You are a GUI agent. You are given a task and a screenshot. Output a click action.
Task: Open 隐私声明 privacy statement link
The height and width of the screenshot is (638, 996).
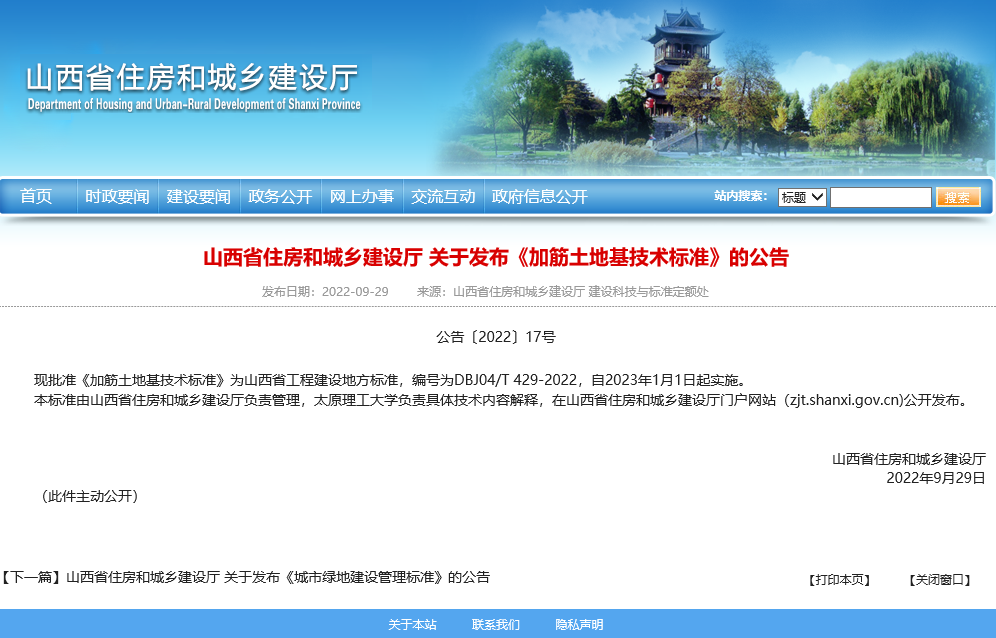579,625
